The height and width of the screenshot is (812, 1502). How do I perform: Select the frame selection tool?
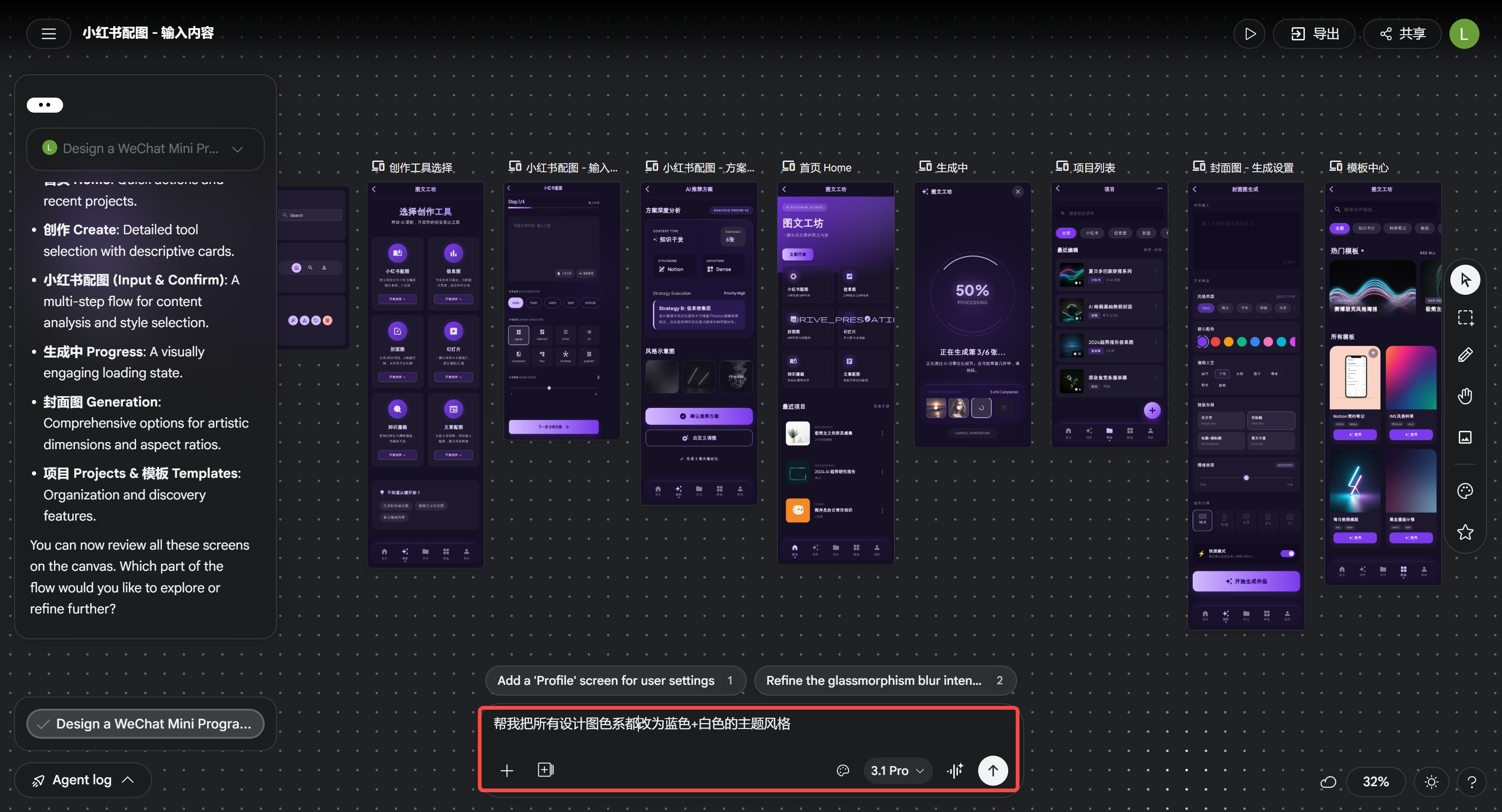click(x=1464, y=318)
